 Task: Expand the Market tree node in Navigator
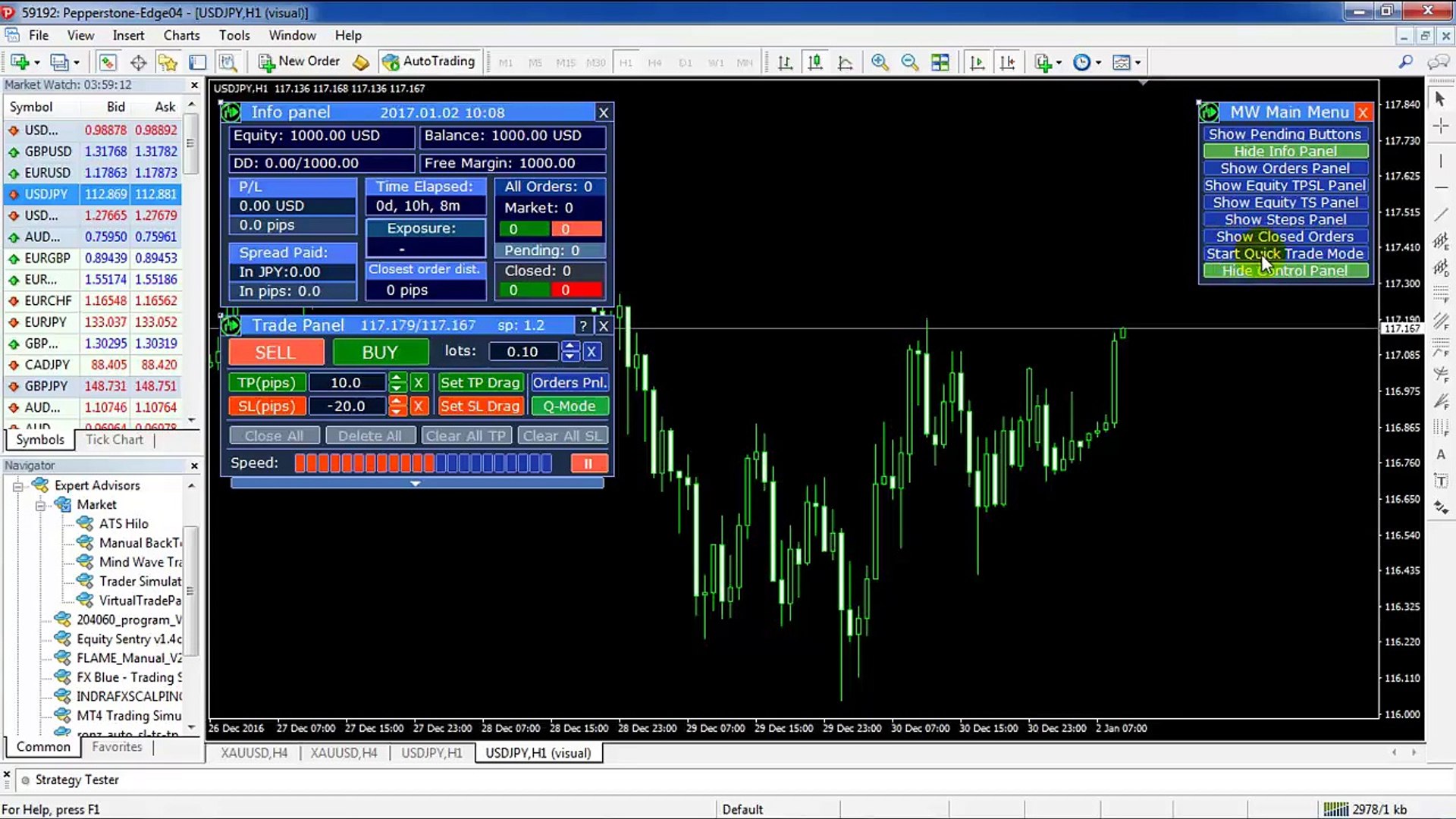tap(39, 504)
